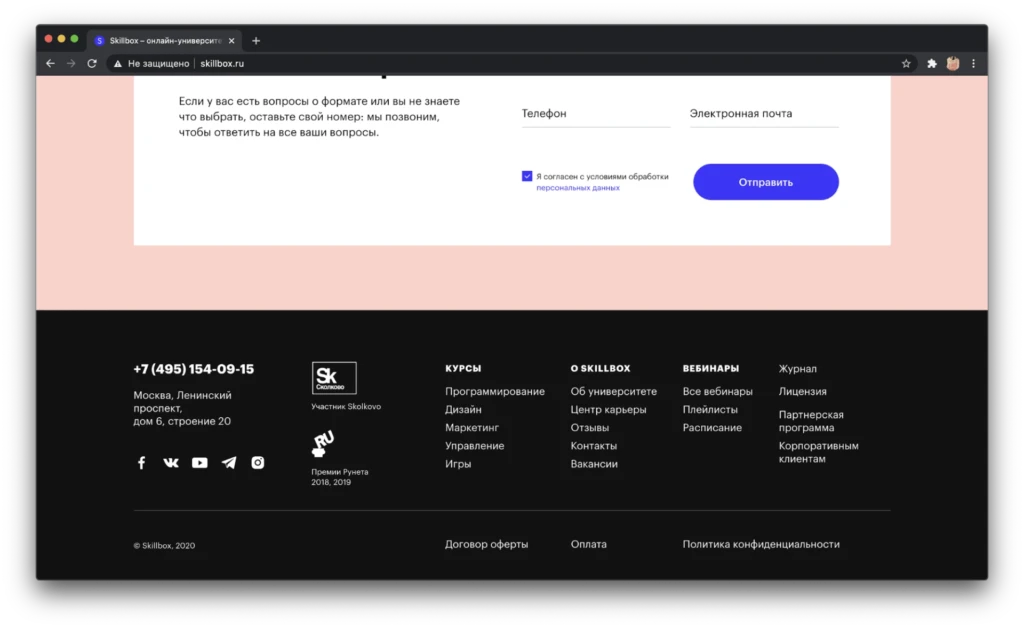
Task: Open the Telegram paper-plane icon
Action: pyautogui.click(x=229, y=463)
